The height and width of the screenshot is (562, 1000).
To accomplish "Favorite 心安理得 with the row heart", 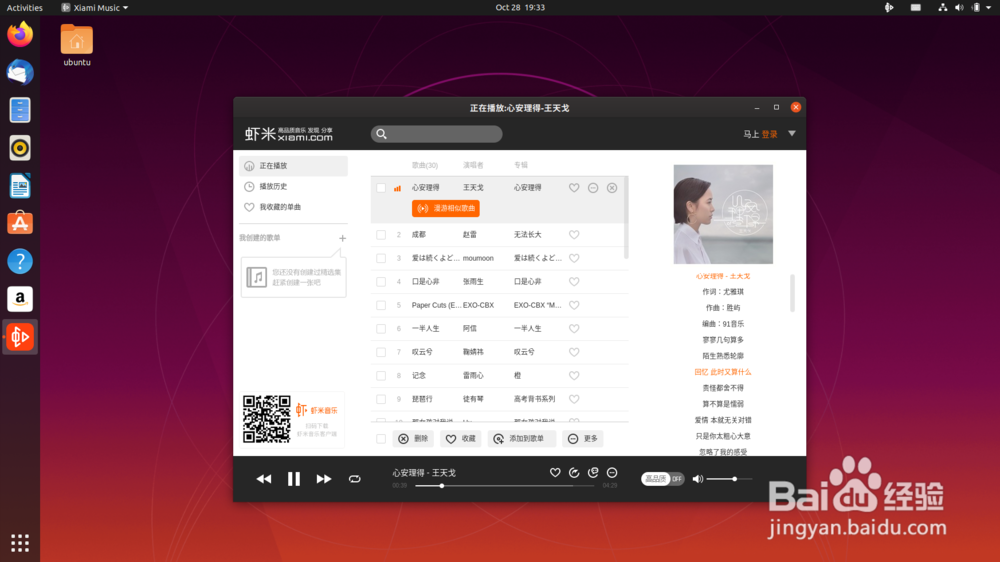I will click(574, 188).
